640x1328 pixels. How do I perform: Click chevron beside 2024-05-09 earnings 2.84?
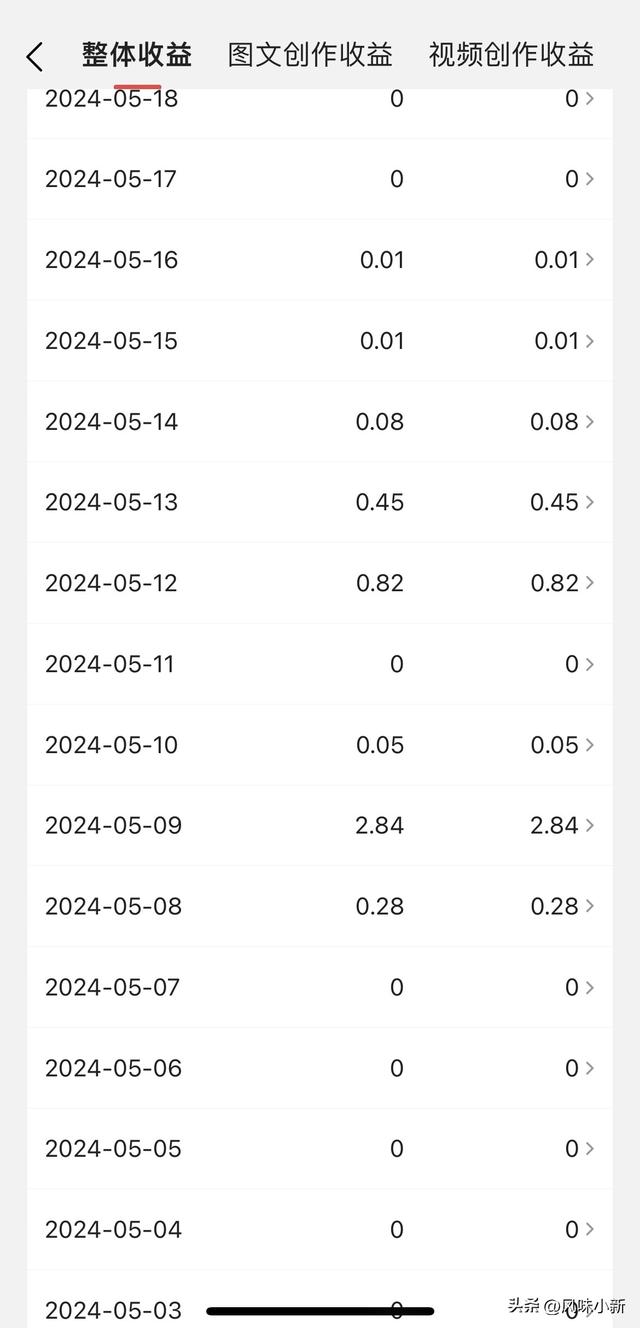pyautogui.click(x=590, y=825)
